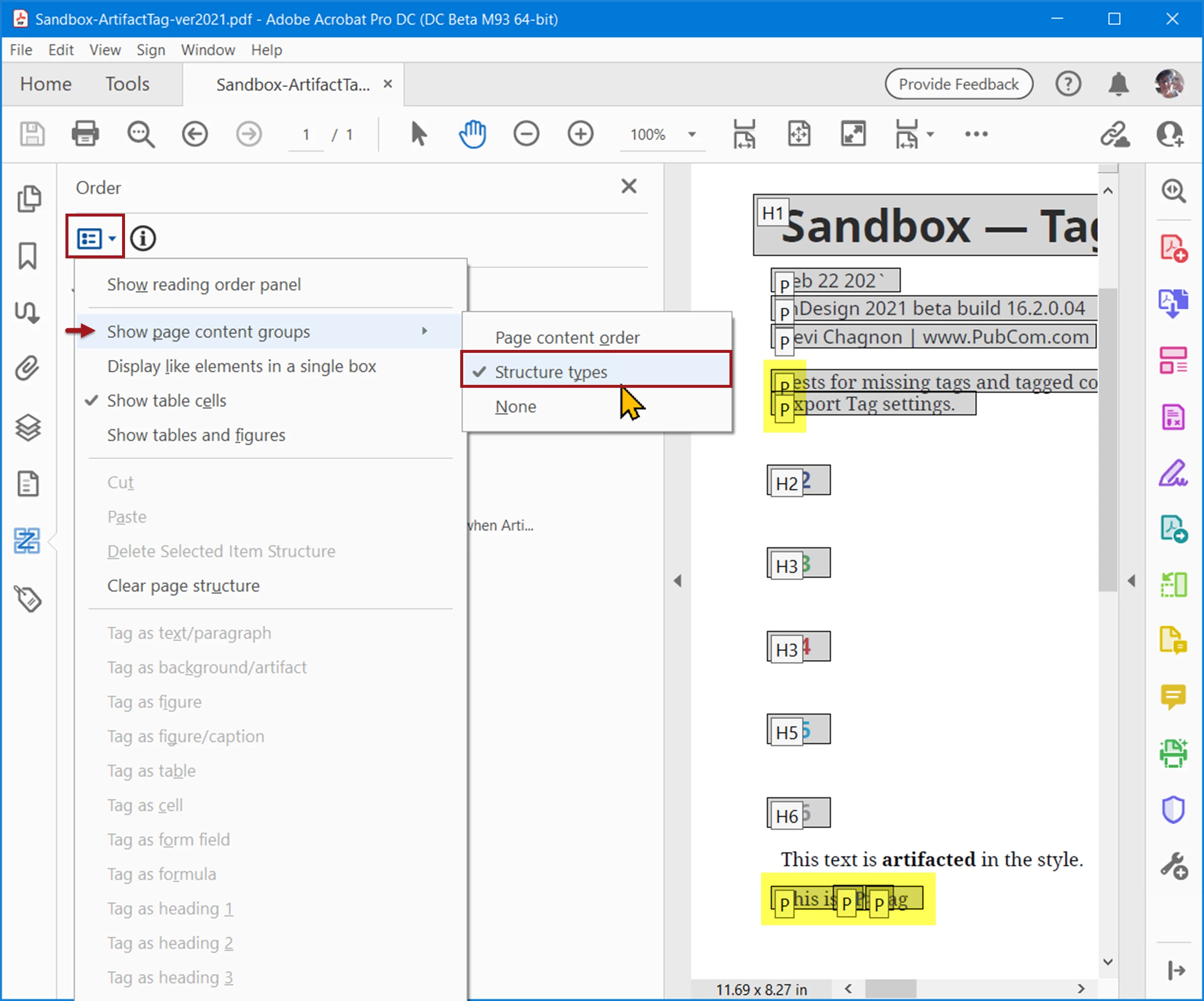The width and height of the screenshot is (1204, 1001).
Task: Click the page number input field
Action: [306, 135]
